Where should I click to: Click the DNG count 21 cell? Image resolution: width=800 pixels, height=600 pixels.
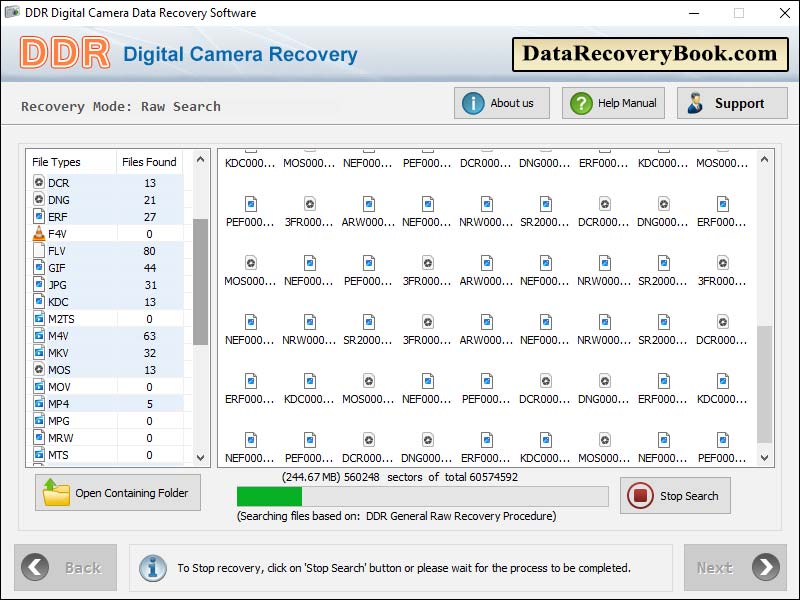tap(149, 199)
